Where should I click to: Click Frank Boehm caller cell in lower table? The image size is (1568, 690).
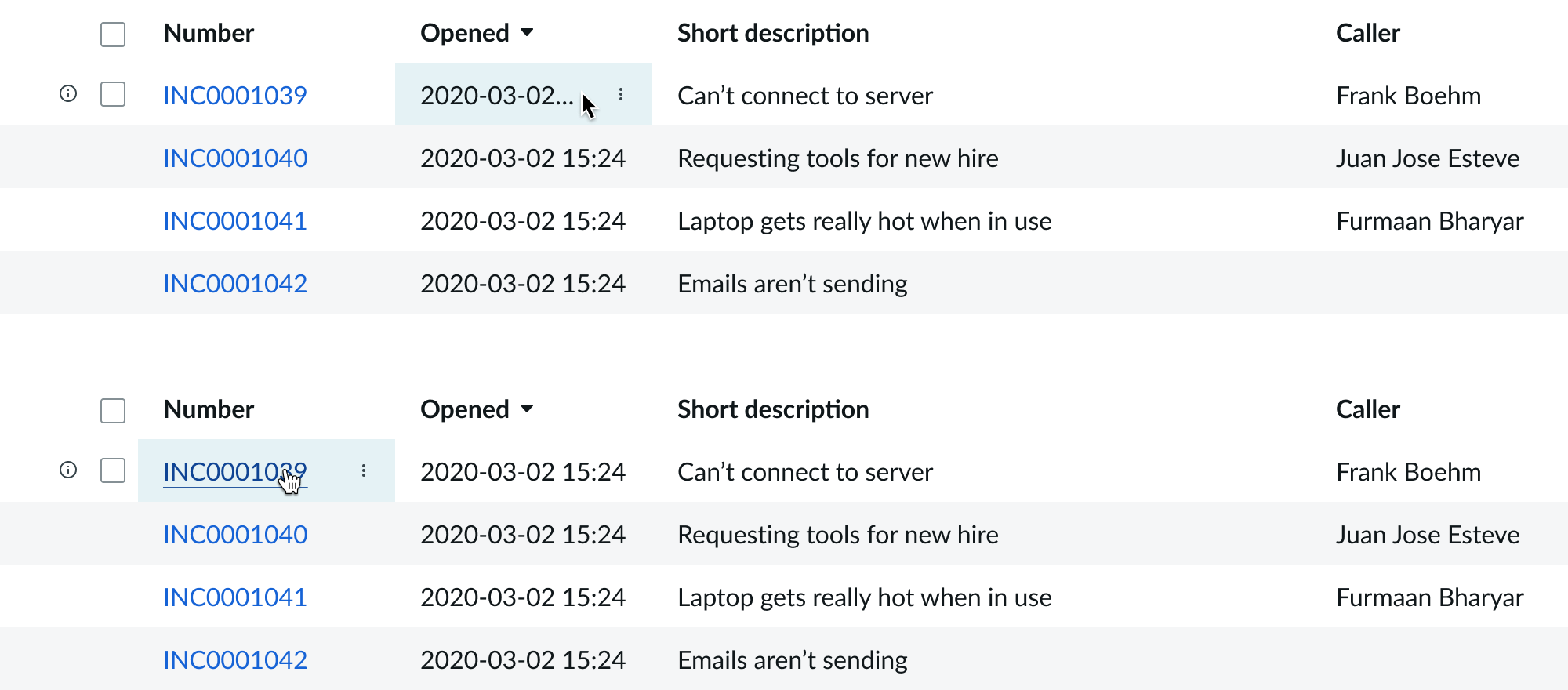coord(1408,472)
